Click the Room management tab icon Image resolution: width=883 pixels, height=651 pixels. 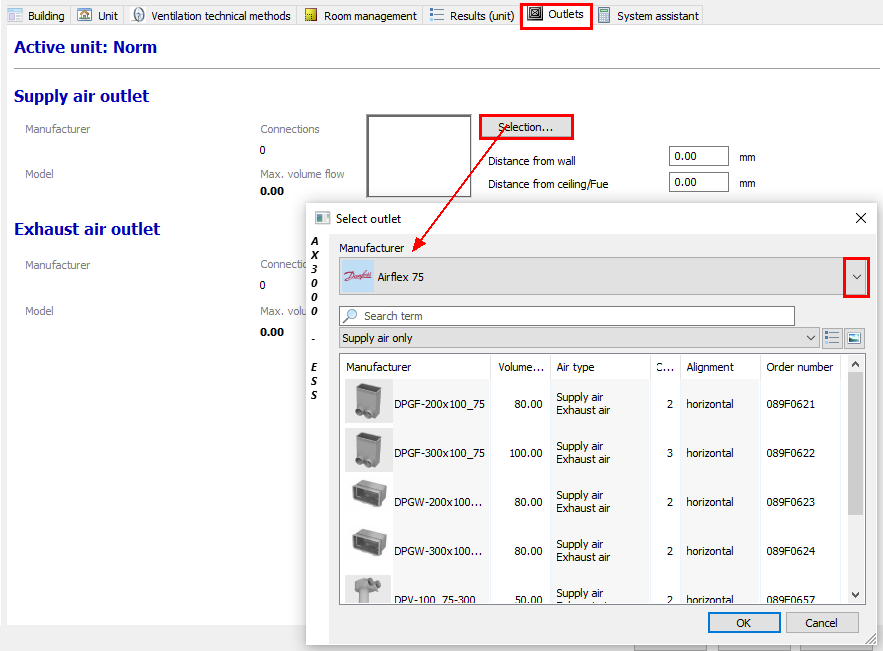coord(310,15)
